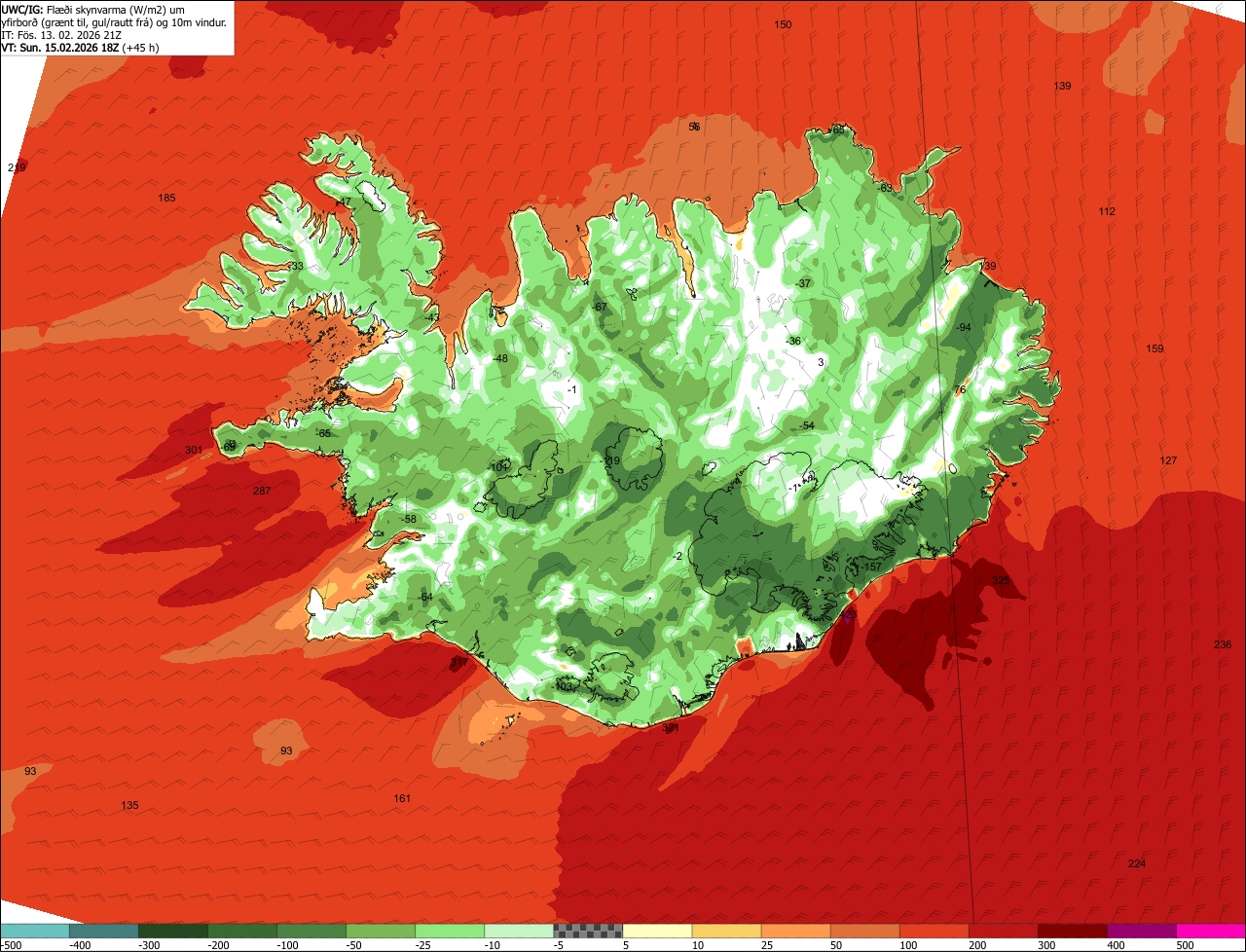The width and height of the screenshot is (1246, 952).
Task: Click the map value '317' off the southwest coast
Action: [x=458, y=662]
